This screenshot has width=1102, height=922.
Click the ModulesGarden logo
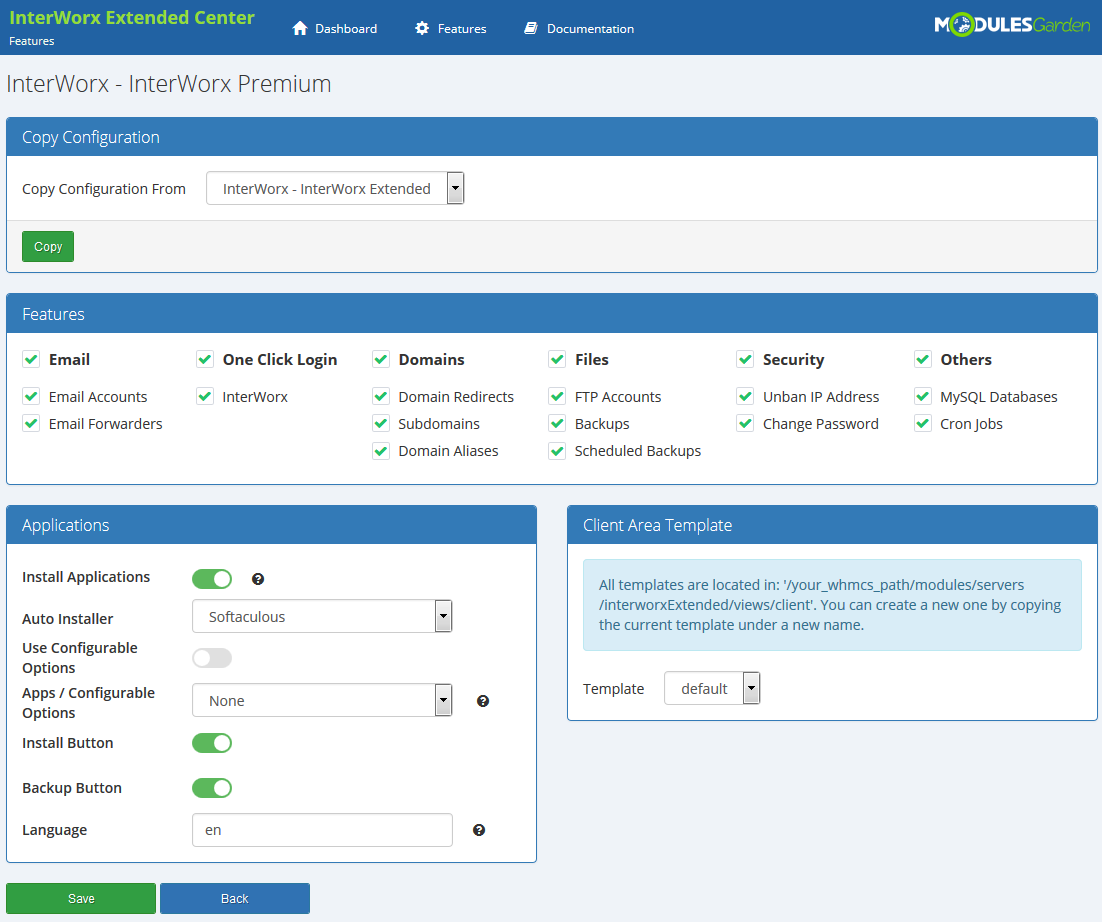pos(1012,25)
